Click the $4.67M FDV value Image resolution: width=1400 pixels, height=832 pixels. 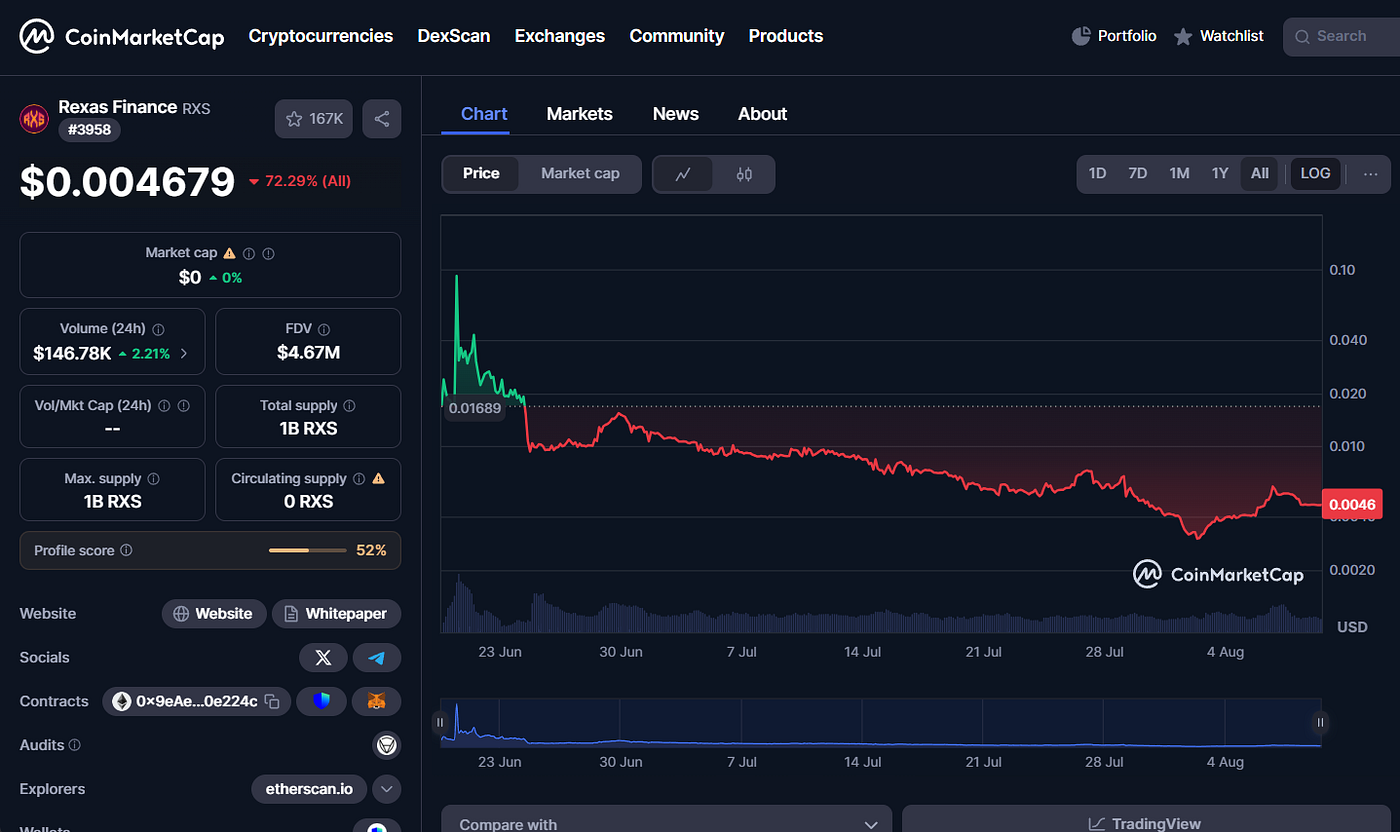coord(308,352)
